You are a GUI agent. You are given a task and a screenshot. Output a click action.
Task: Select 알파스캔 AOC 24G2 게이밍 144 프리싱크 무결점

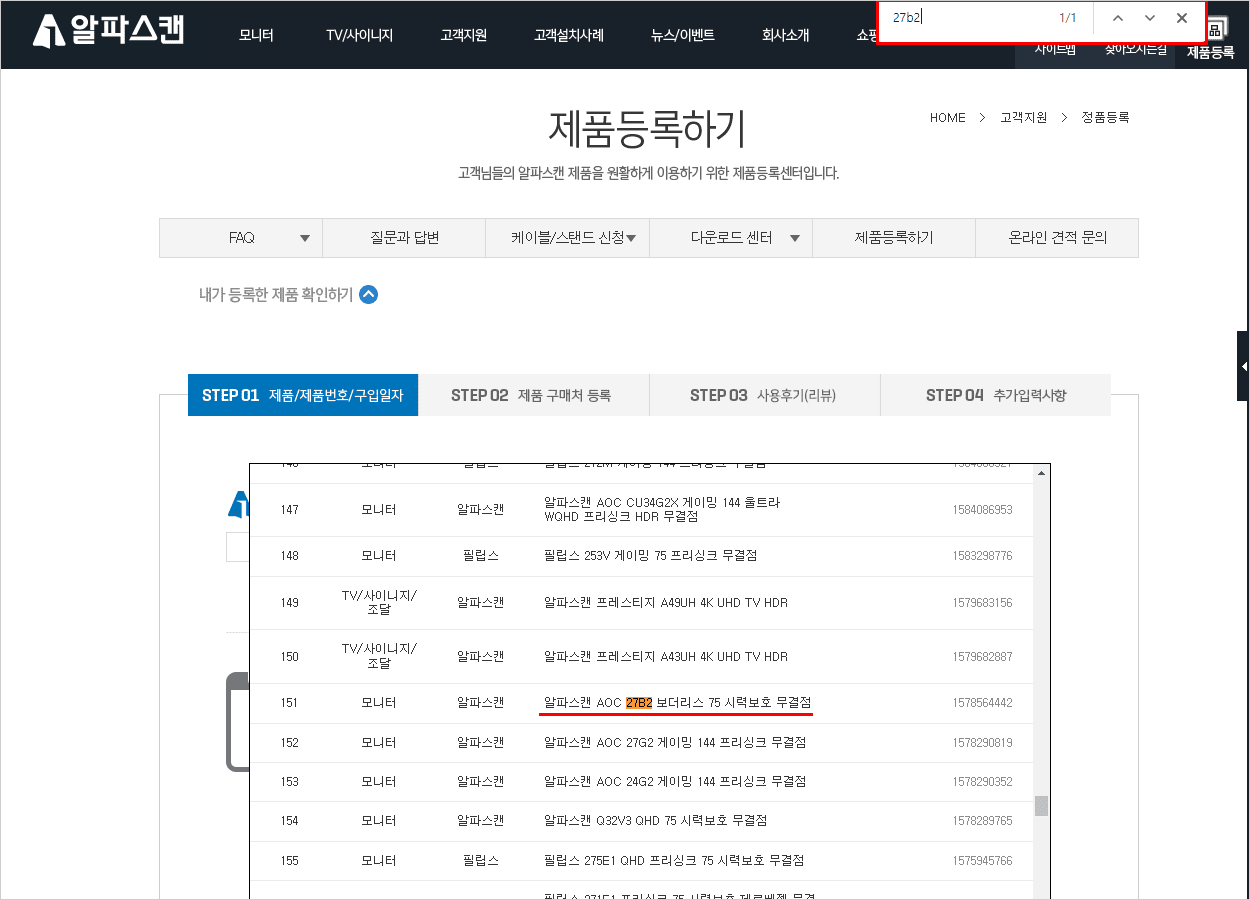[675, 781]
